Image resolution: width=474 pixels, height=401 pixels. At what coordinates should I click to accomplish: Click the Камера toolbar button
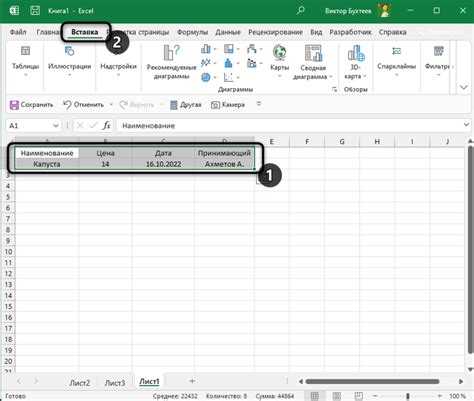228,105
